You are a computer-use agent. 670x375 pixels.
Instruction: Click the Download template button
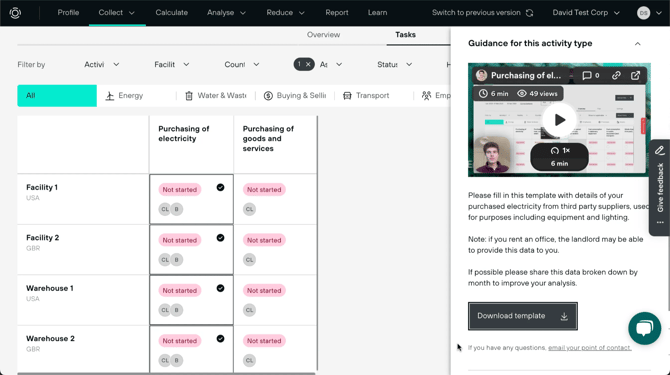(x=523, y=316)
